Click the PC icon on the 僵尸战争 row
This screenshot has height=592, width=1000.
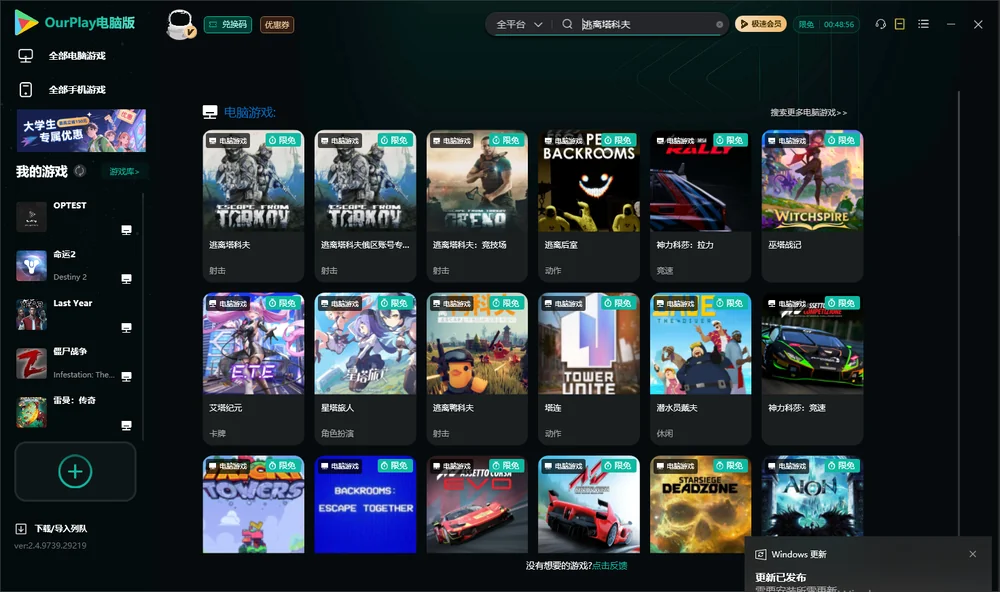[x=126, y=376]
